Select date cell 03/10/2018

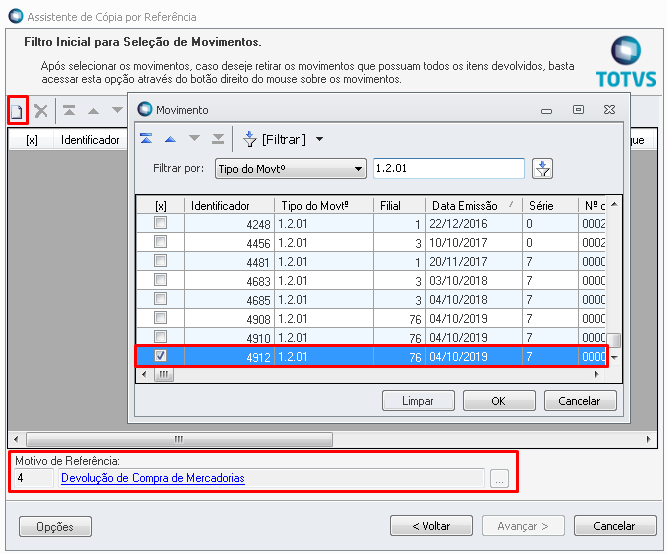point(473,280)
